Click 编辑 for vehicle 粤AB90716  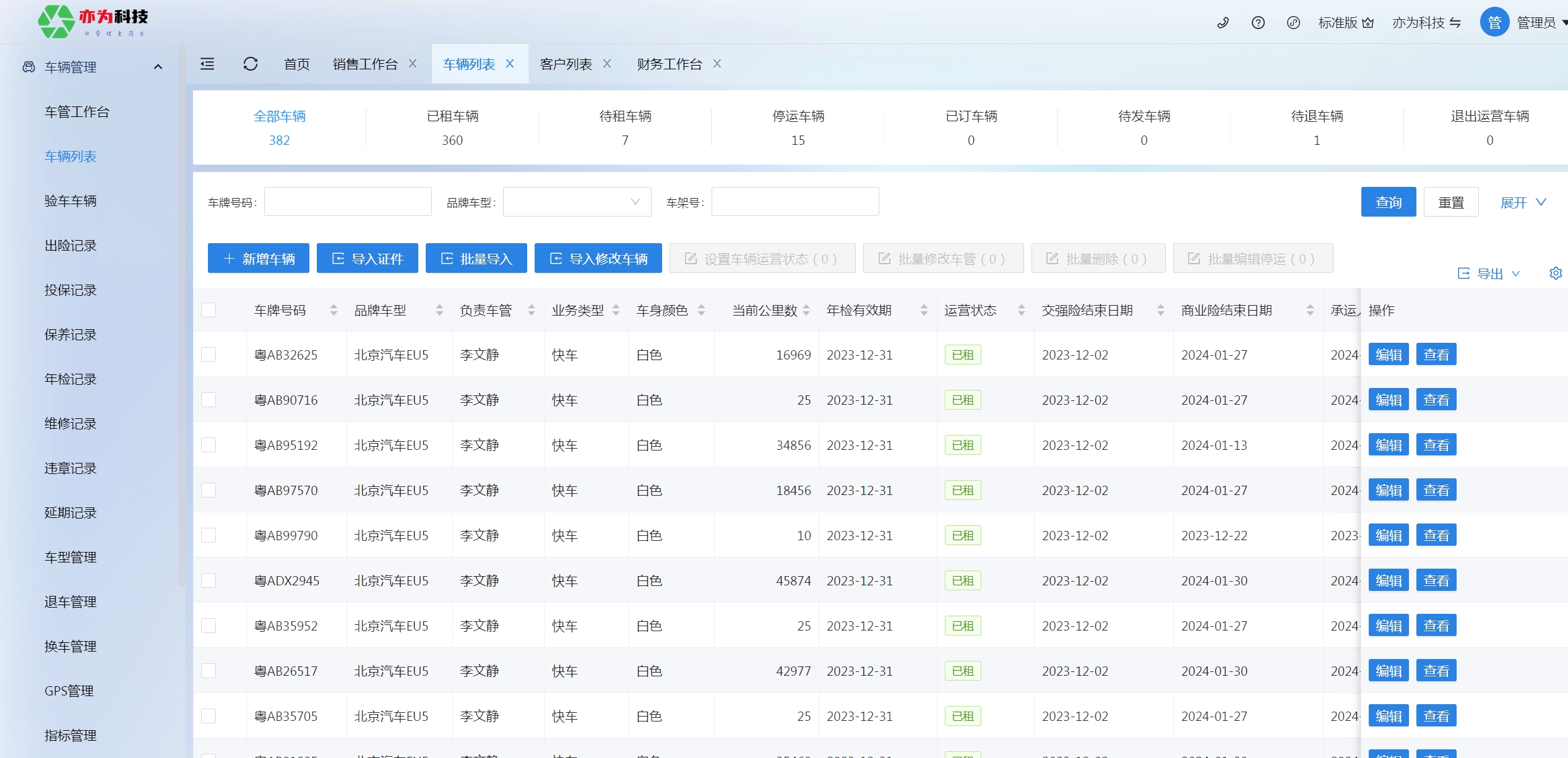(x=1388, y=400)
